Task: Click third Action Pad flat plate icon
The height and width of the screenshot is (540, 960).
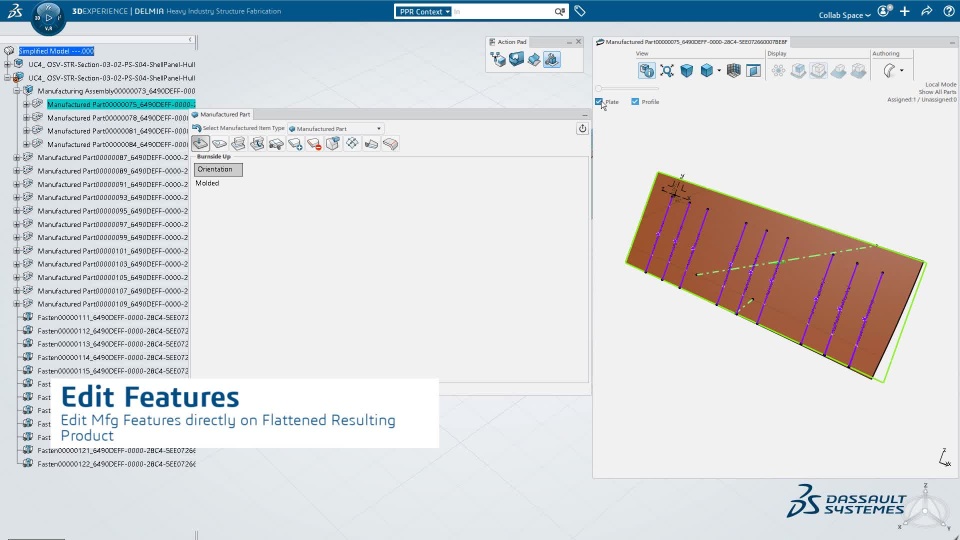Action: tap(534, 59)
